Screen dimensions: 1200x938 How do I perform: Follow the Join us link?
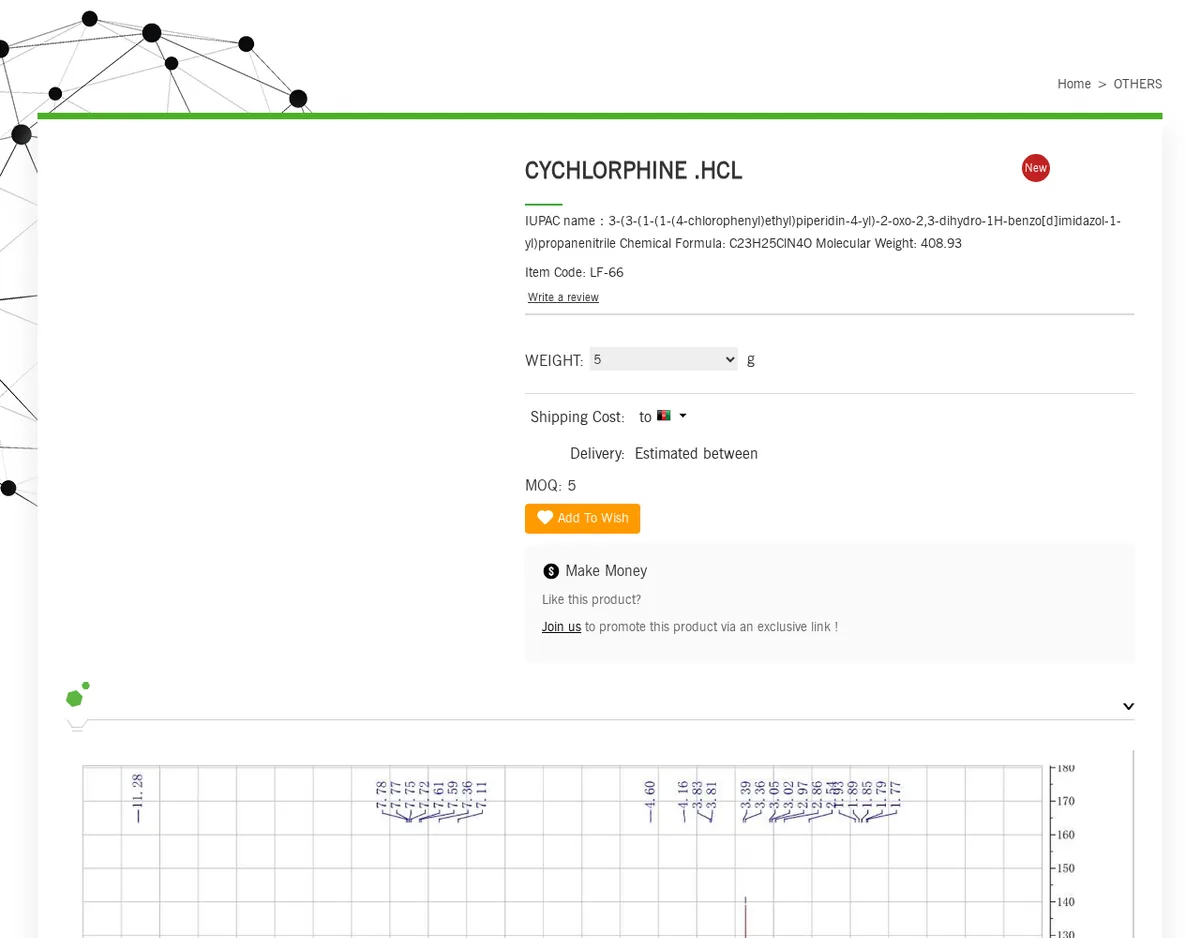point(561,627)
